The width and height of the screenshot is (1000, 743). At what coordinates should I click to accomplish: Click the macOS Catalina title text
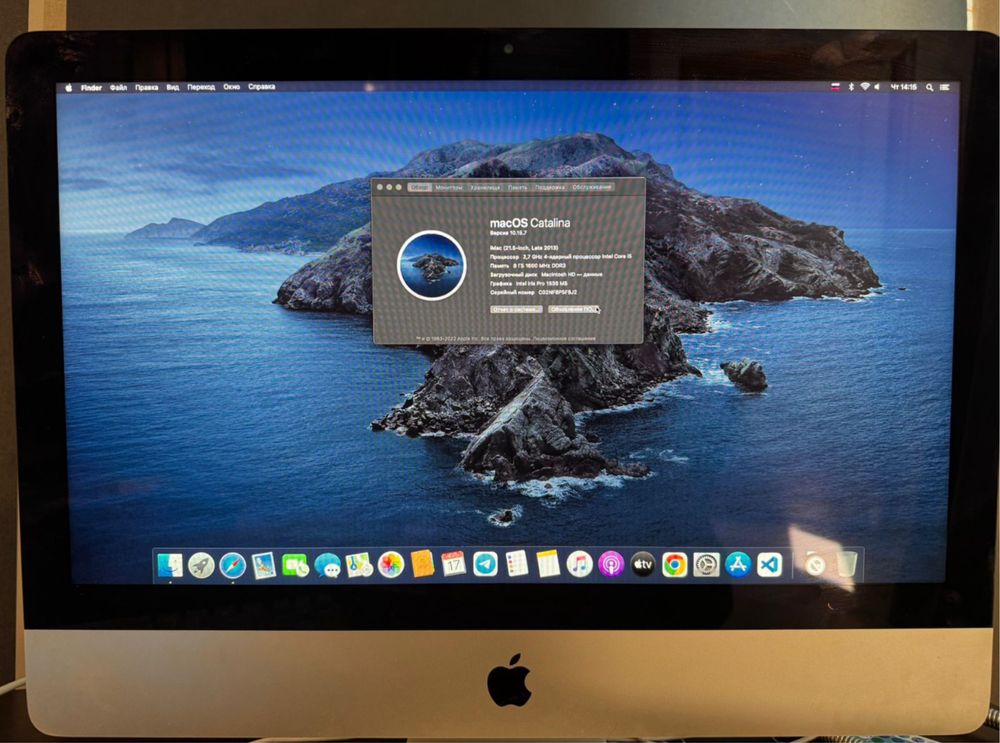[530, 223]
